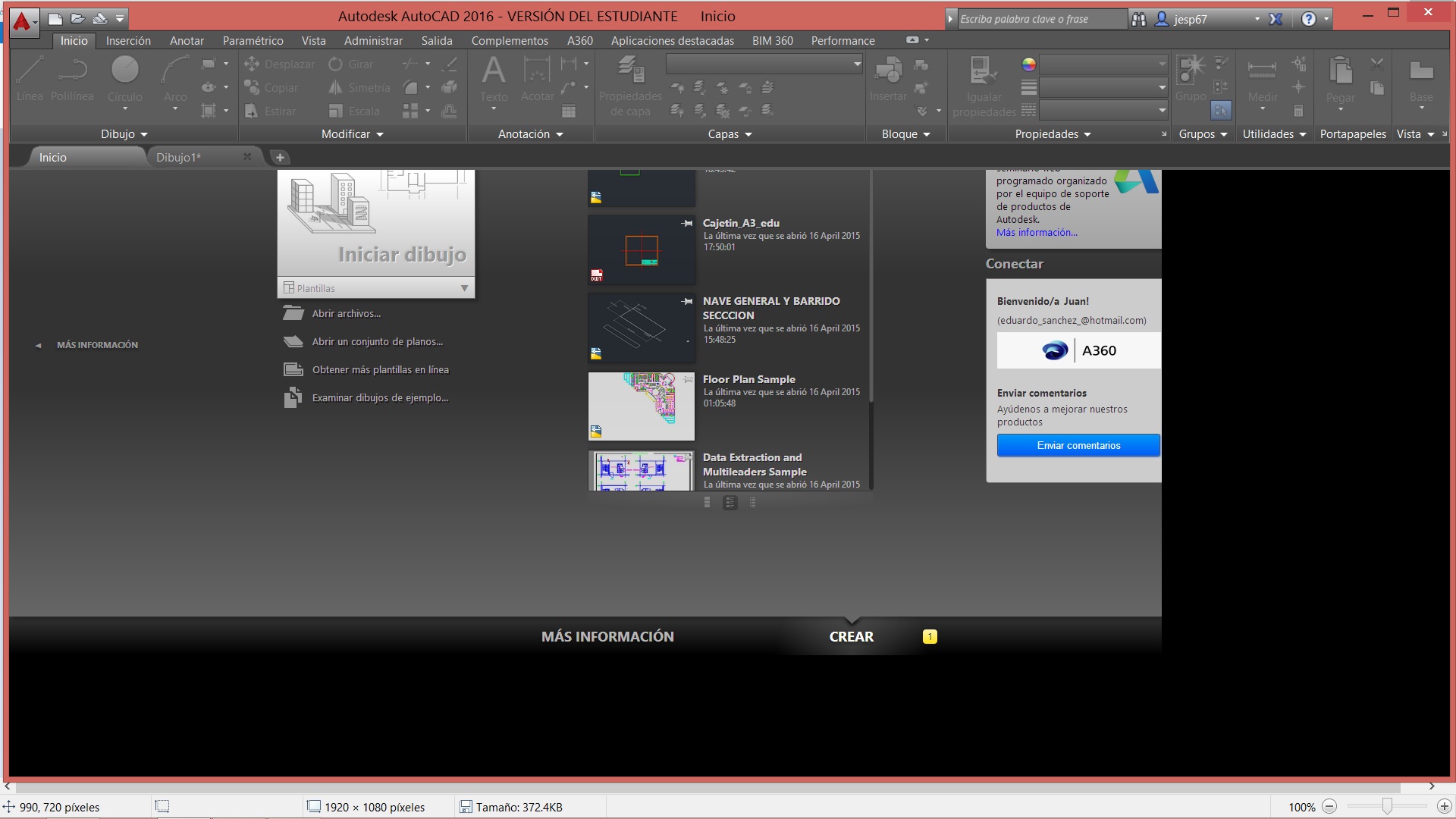Expand the Anotación panel flyout
The height and width of the screenshot is (819, 1456).
tap(531, 134)
